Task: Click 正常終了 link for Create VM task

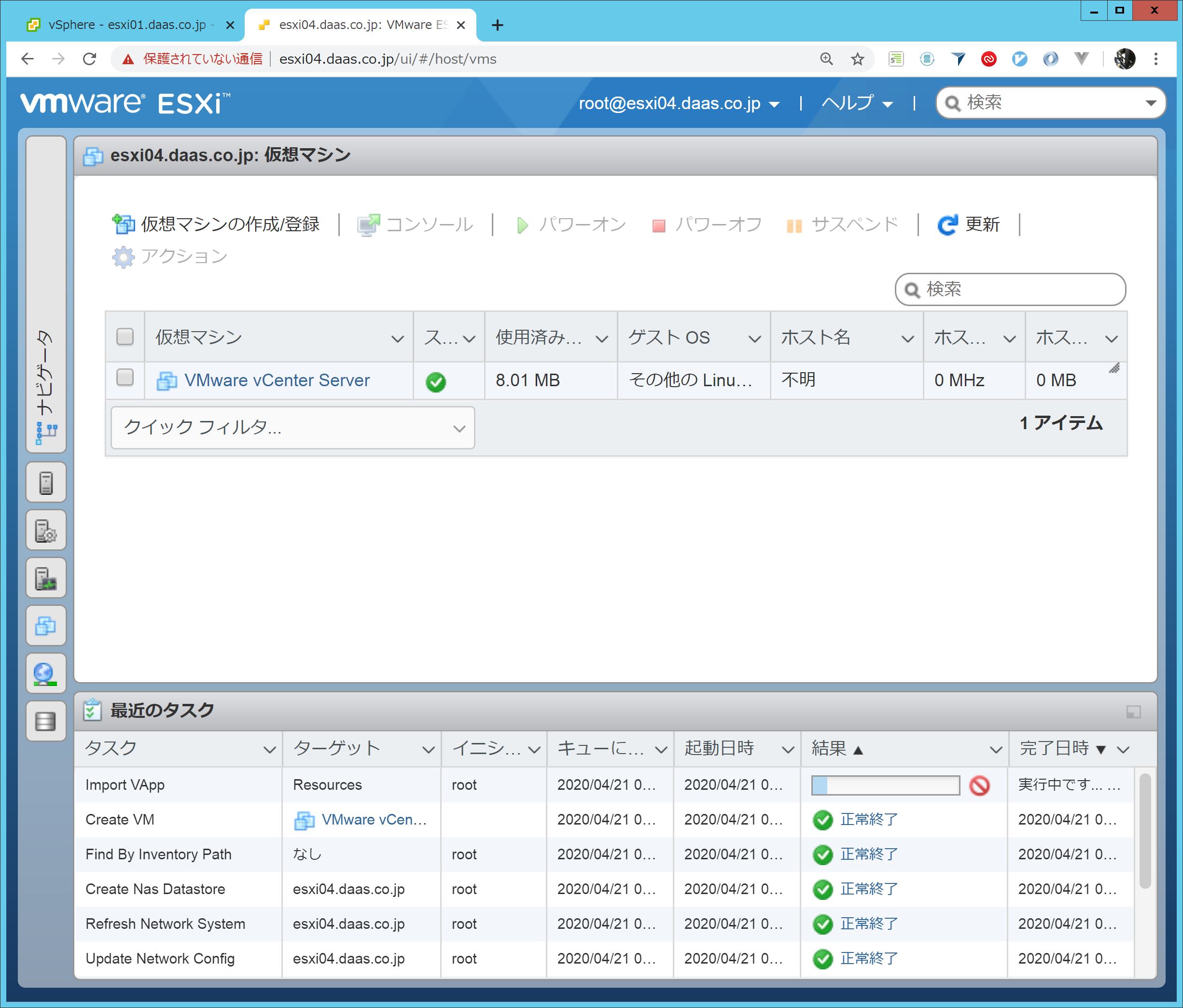Action: (869, 820)
